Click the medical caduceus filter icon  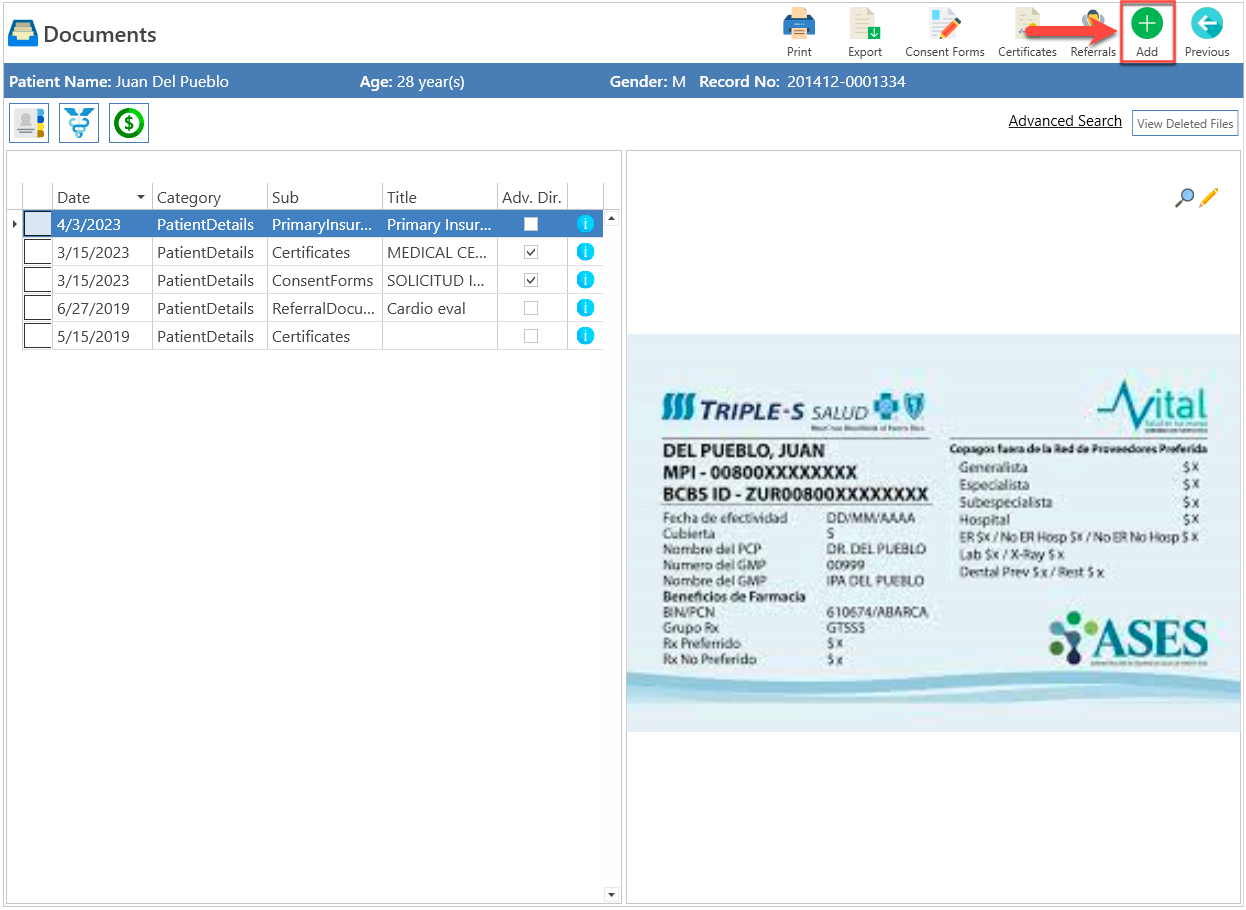[x=79, y=123]
